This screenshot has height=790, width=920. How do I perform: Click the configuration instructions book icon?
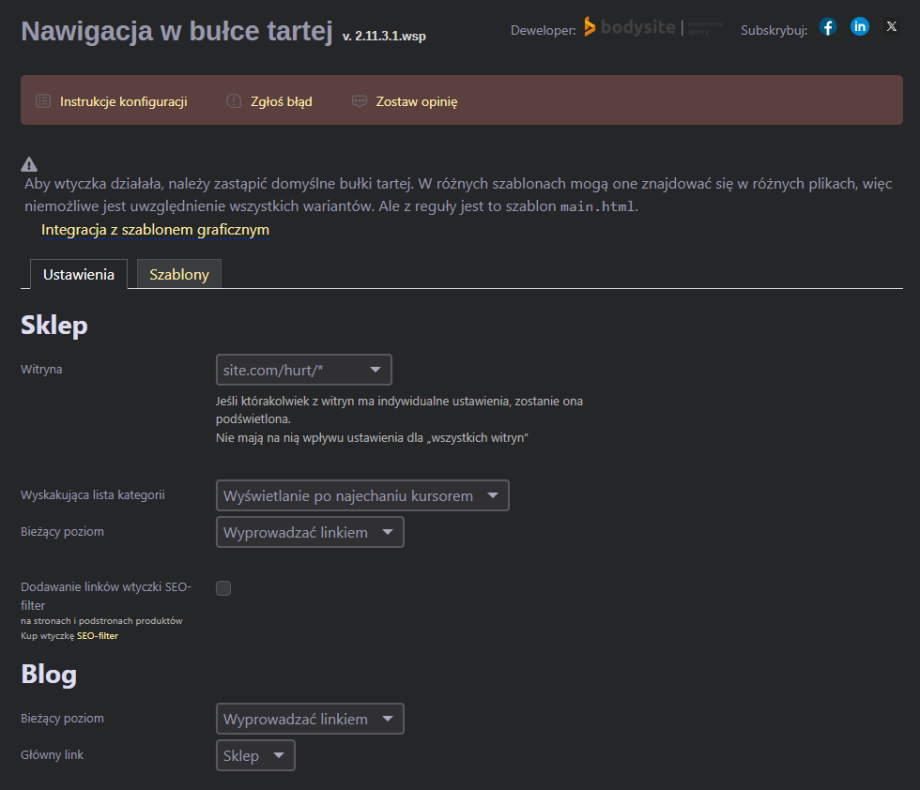[43, 101]
